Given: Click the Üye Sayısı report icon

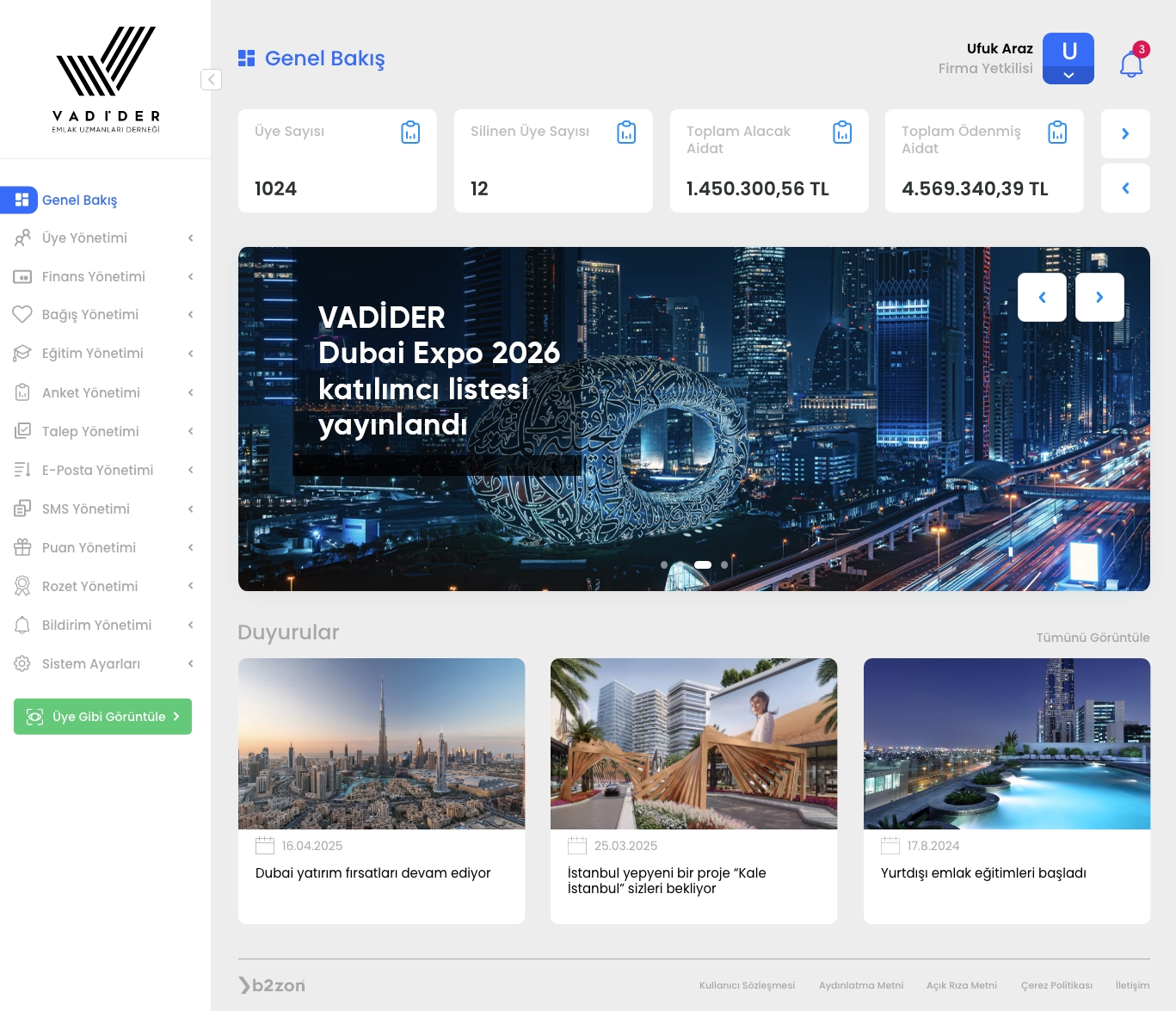Looking at the screenshot, I should (410, 133).
